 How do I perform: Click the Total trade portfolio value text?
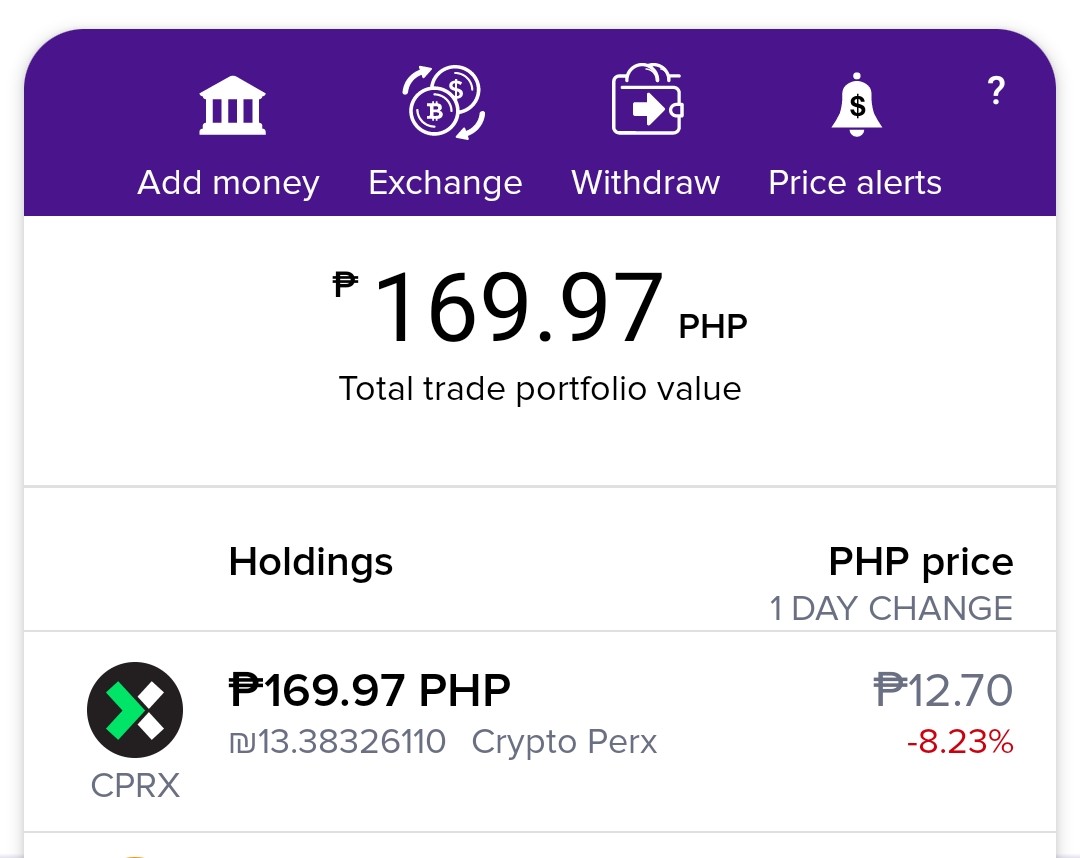(x=540, y=389)
